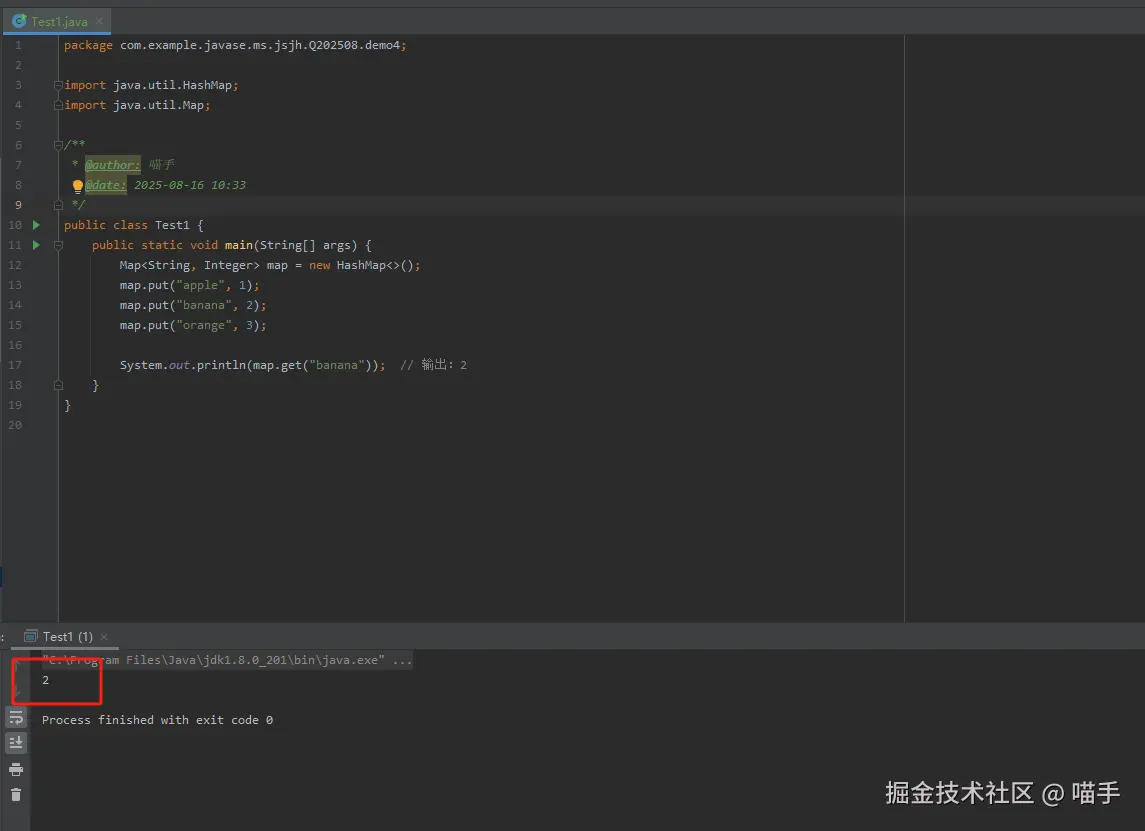Toggle scroll to end in console

click(16, 743)
